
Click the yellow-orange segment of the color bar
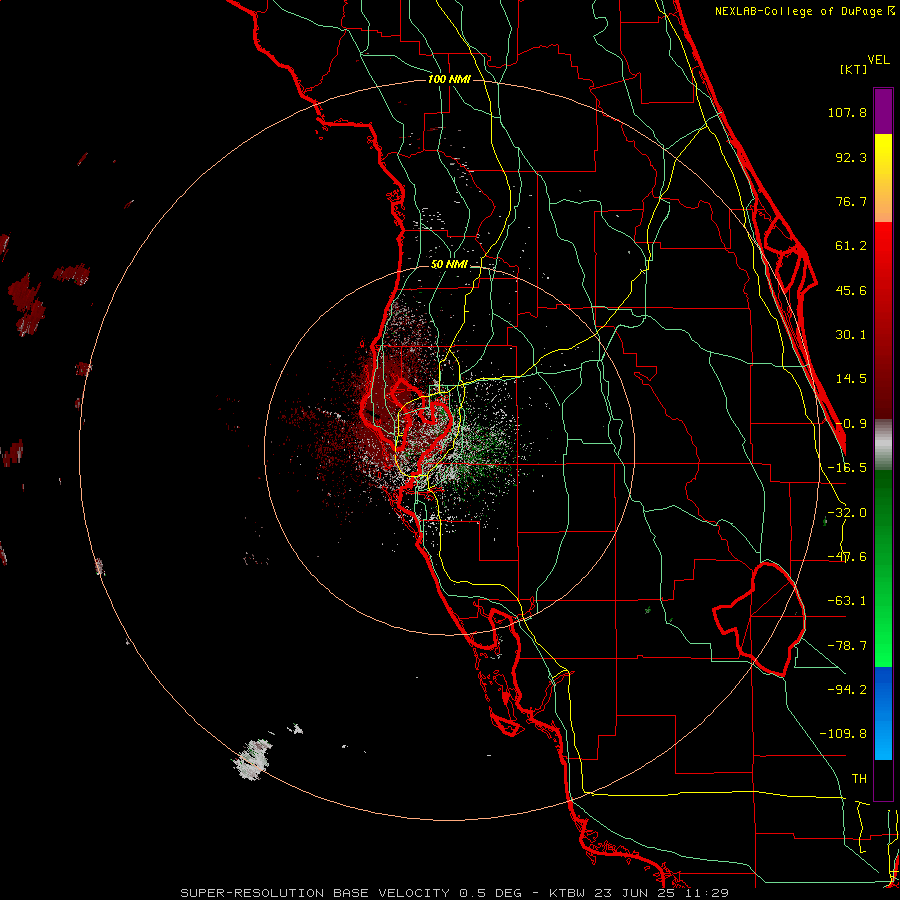point(883,178)
